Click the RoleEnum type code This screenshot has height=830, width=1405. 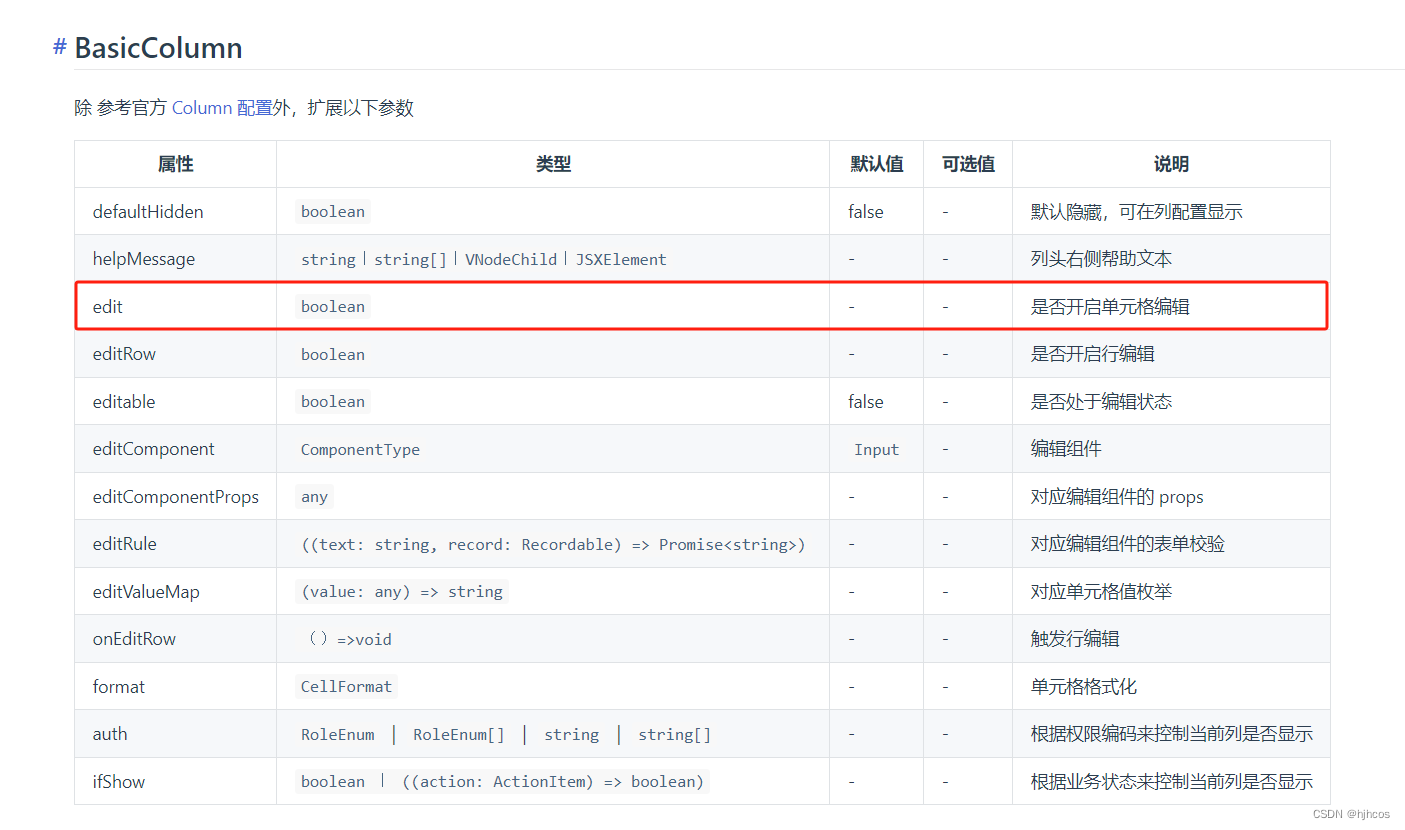[338, 735]
